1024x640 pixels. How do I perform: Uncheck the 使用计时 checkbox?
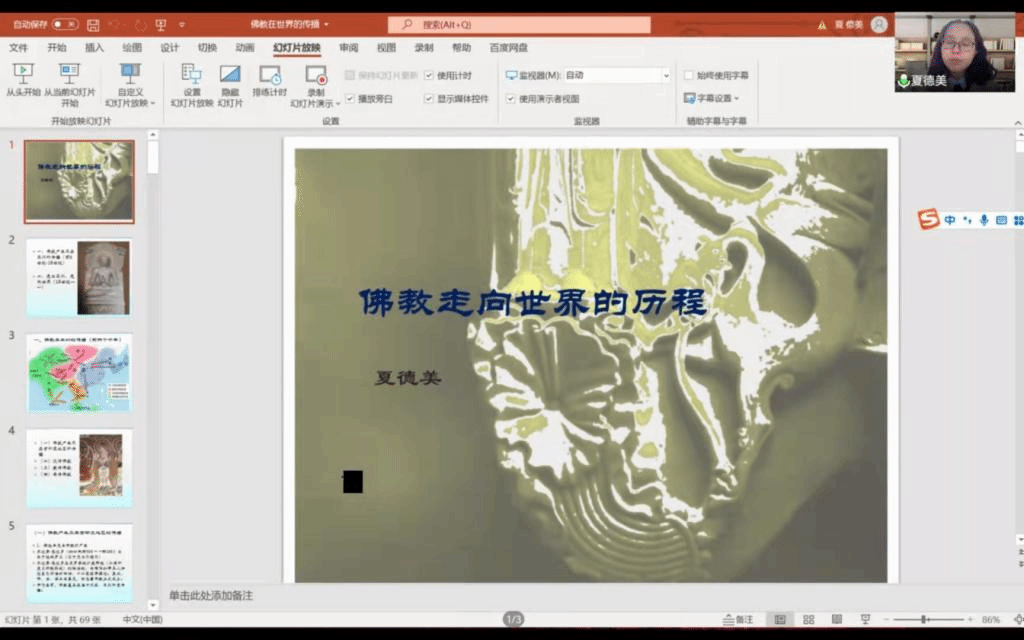pyautogui.click(x=429, y=75)
